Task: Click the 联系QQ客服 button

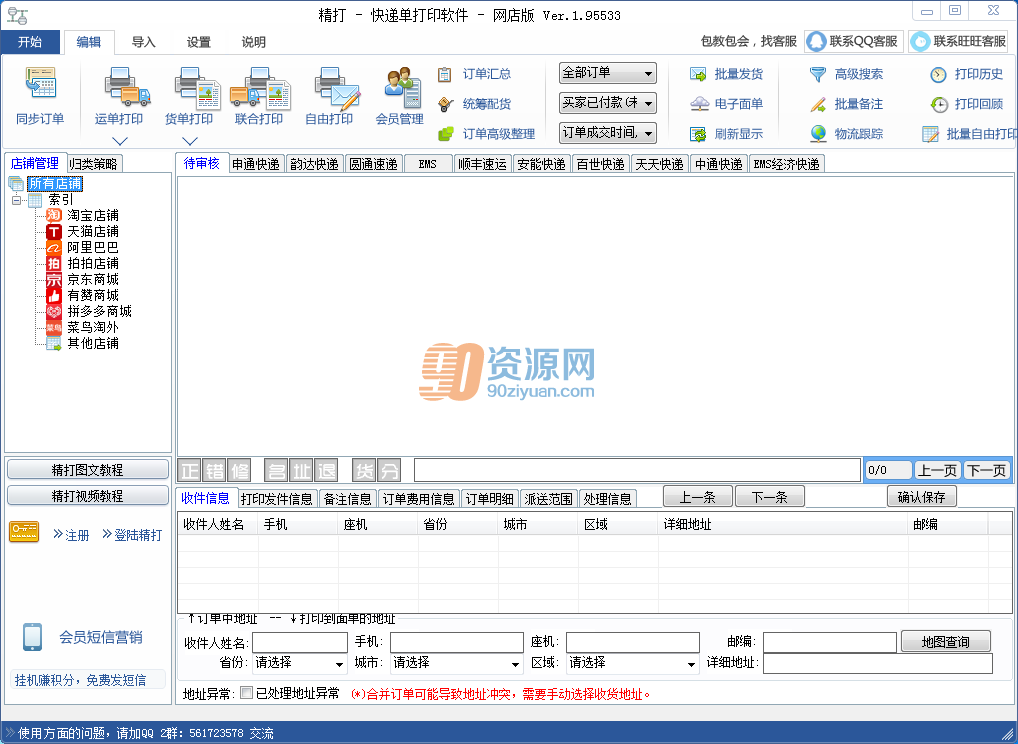Action: point(854,42)
